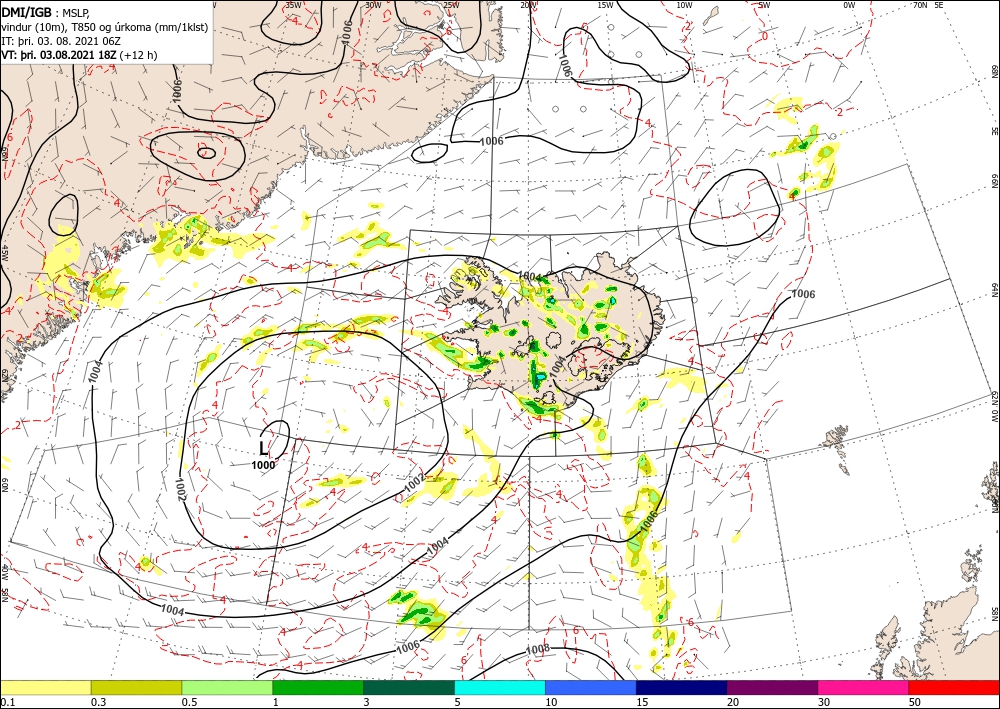Click the '20W' longitude label
Viewport: 1000px width, 709px height.
(528, 4)
